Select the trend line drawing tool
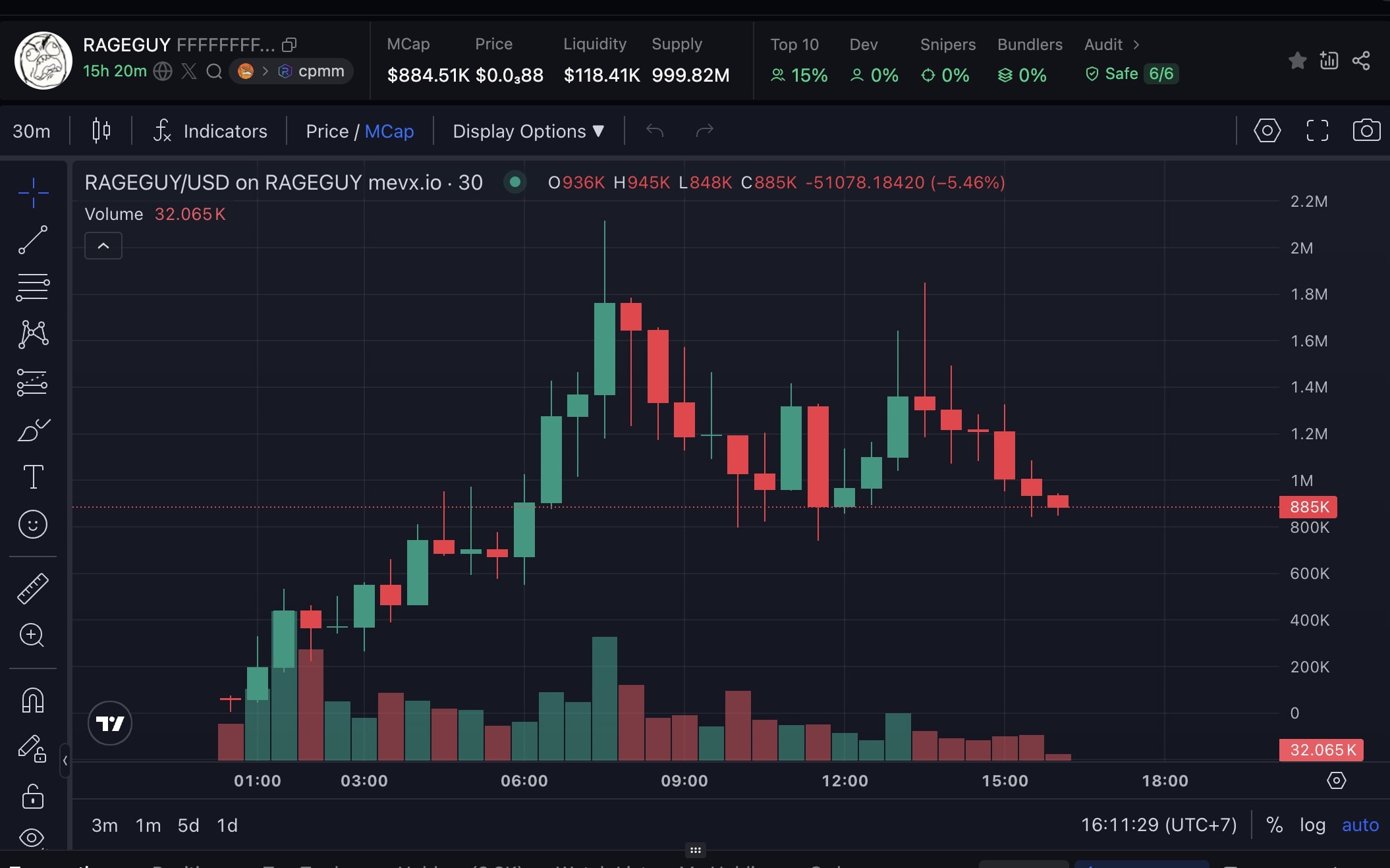Screen dimensions: 1390x868 pos(33,240)
